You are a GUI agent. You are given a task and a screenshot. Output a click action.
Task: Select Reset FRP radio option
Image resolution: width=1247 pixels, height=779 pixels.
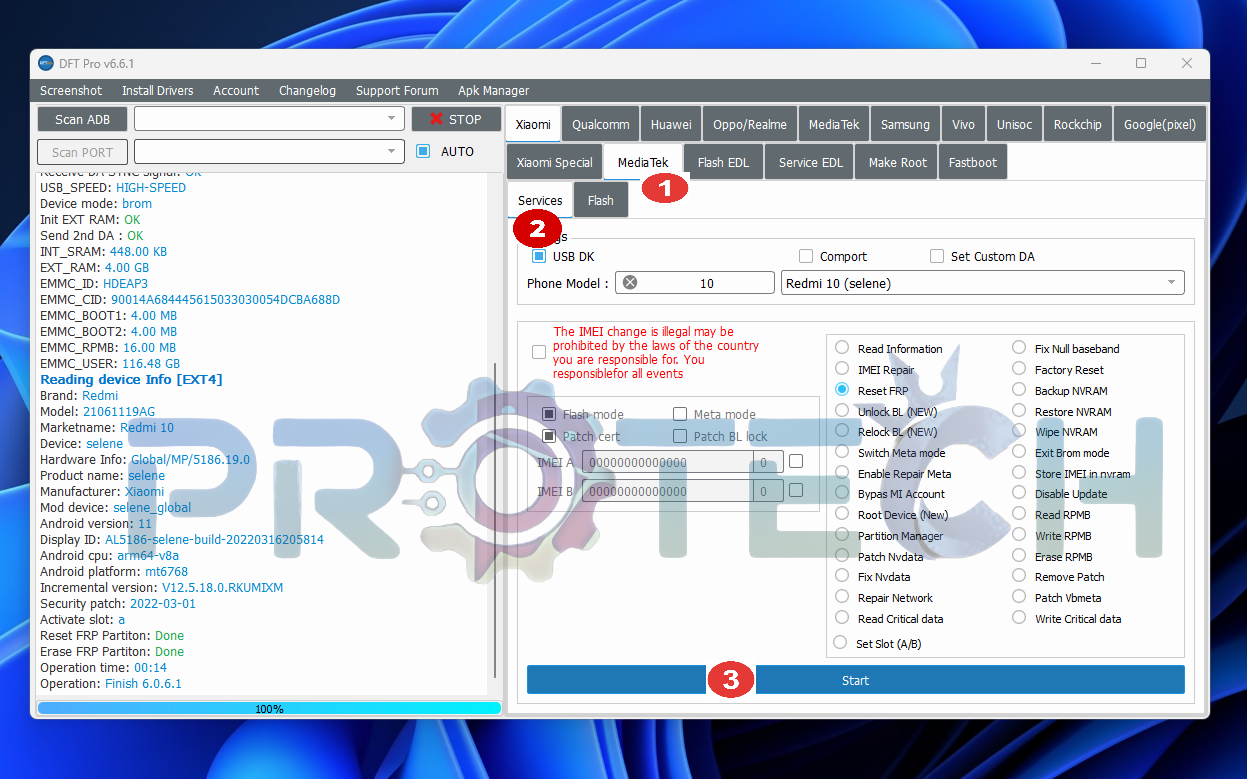click(842, 389)
